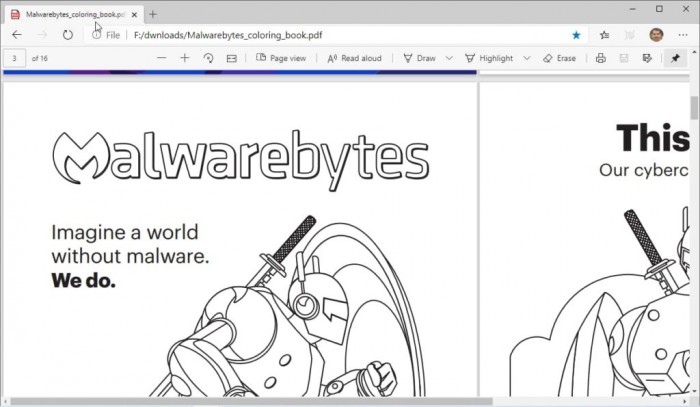Image resolution: width=700 pixels, height=407 pixels.
Task: Click the vertical scrollbar thumb
Action: pos(694,108)
